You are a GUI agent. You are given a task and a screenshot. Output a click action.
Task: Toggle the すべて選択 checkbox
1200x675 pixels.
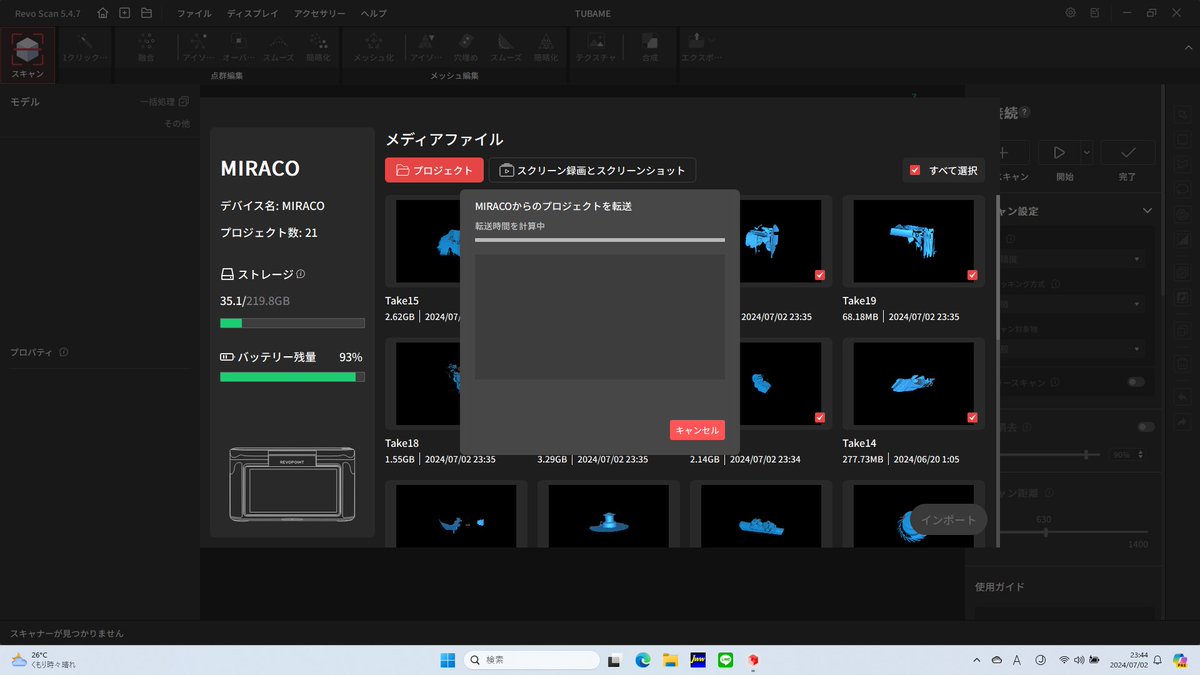(x=915, y=170)
